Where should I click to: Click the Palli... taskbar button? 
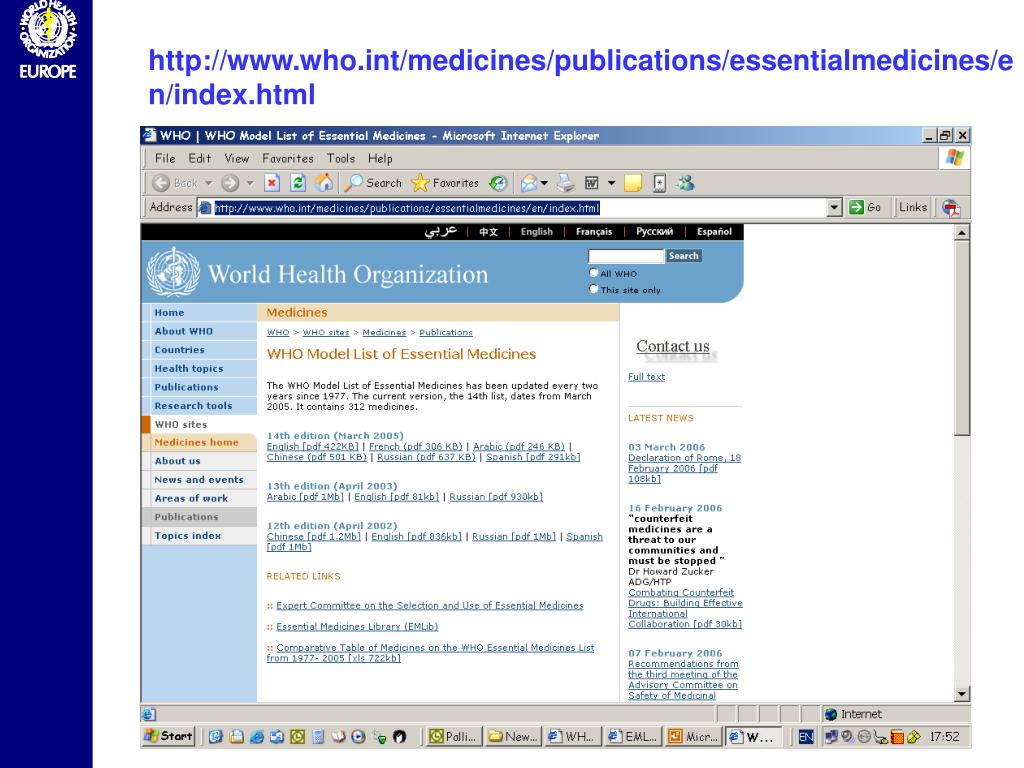coord(453,737)
